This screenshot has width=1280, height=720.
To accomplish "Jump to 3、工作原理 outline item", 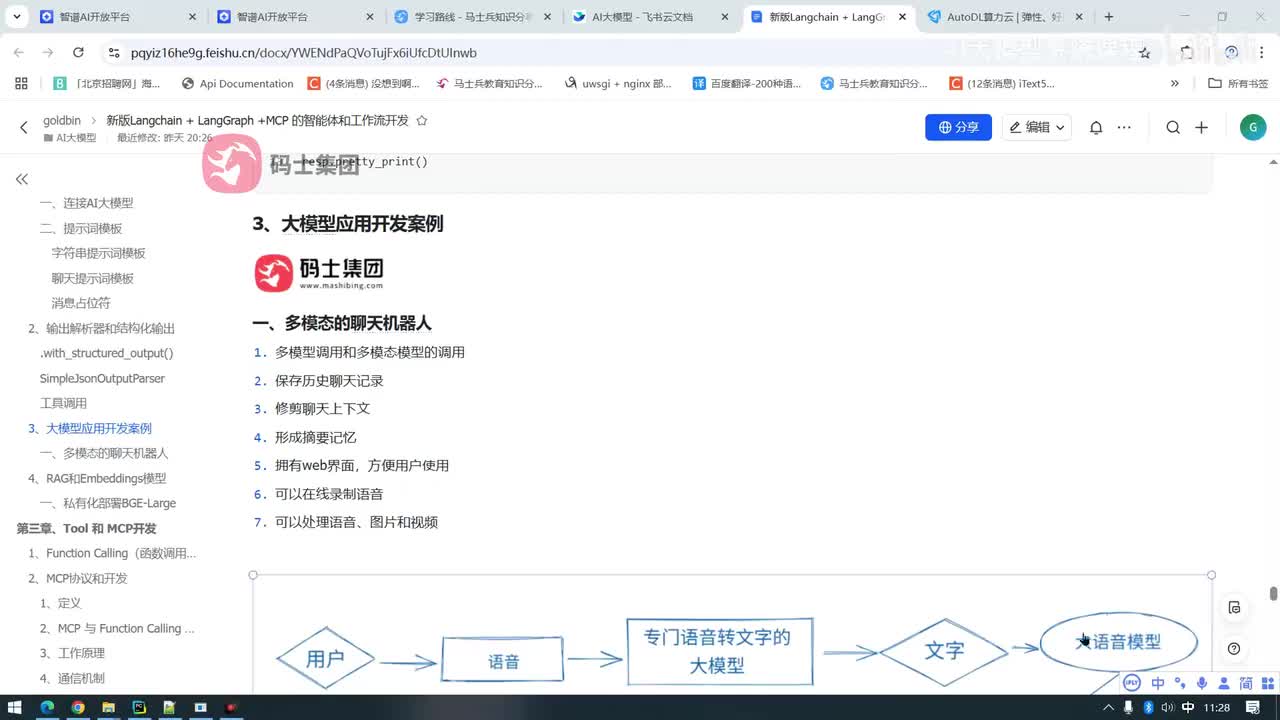I will [72, 653].
